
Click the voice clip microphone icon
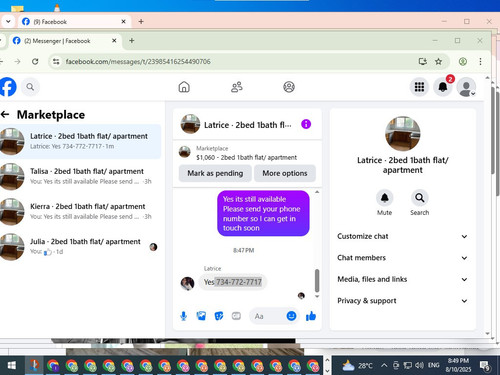point(183,316)
